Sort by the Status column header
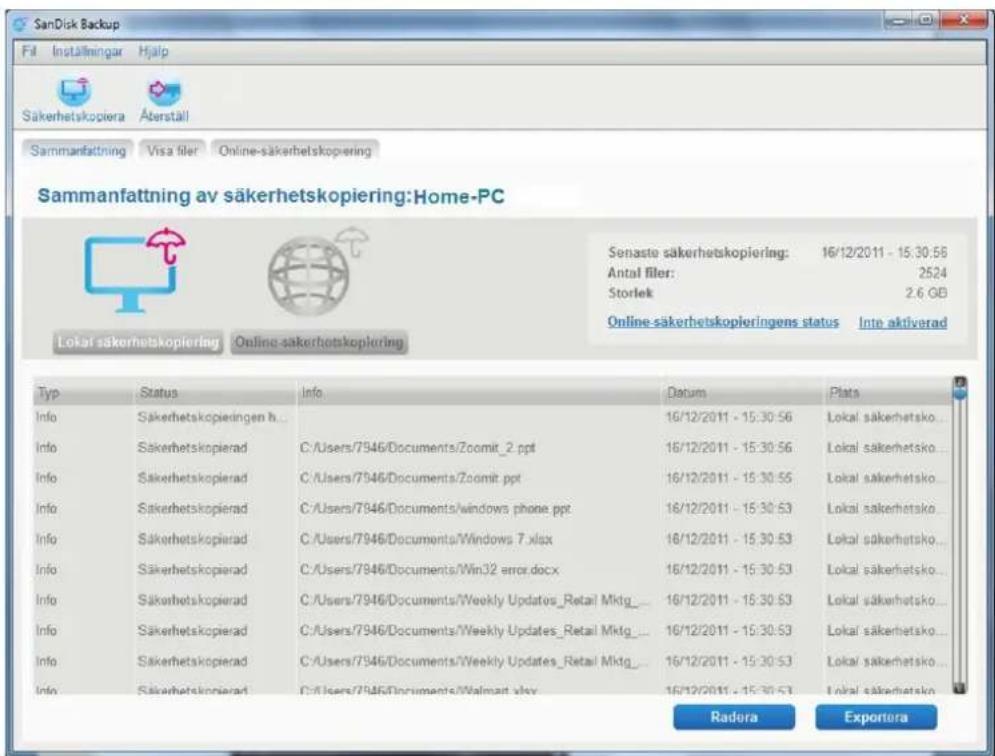 [214, 393]
